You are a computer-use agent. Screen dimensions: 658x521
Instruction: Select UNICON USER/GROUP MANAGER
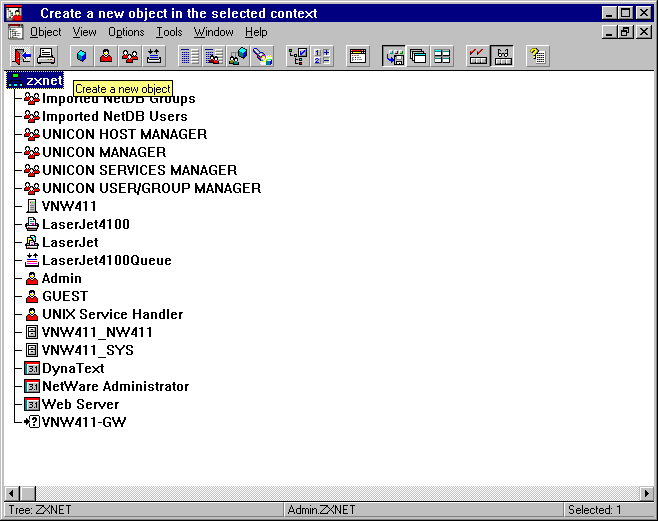[151, 188]
